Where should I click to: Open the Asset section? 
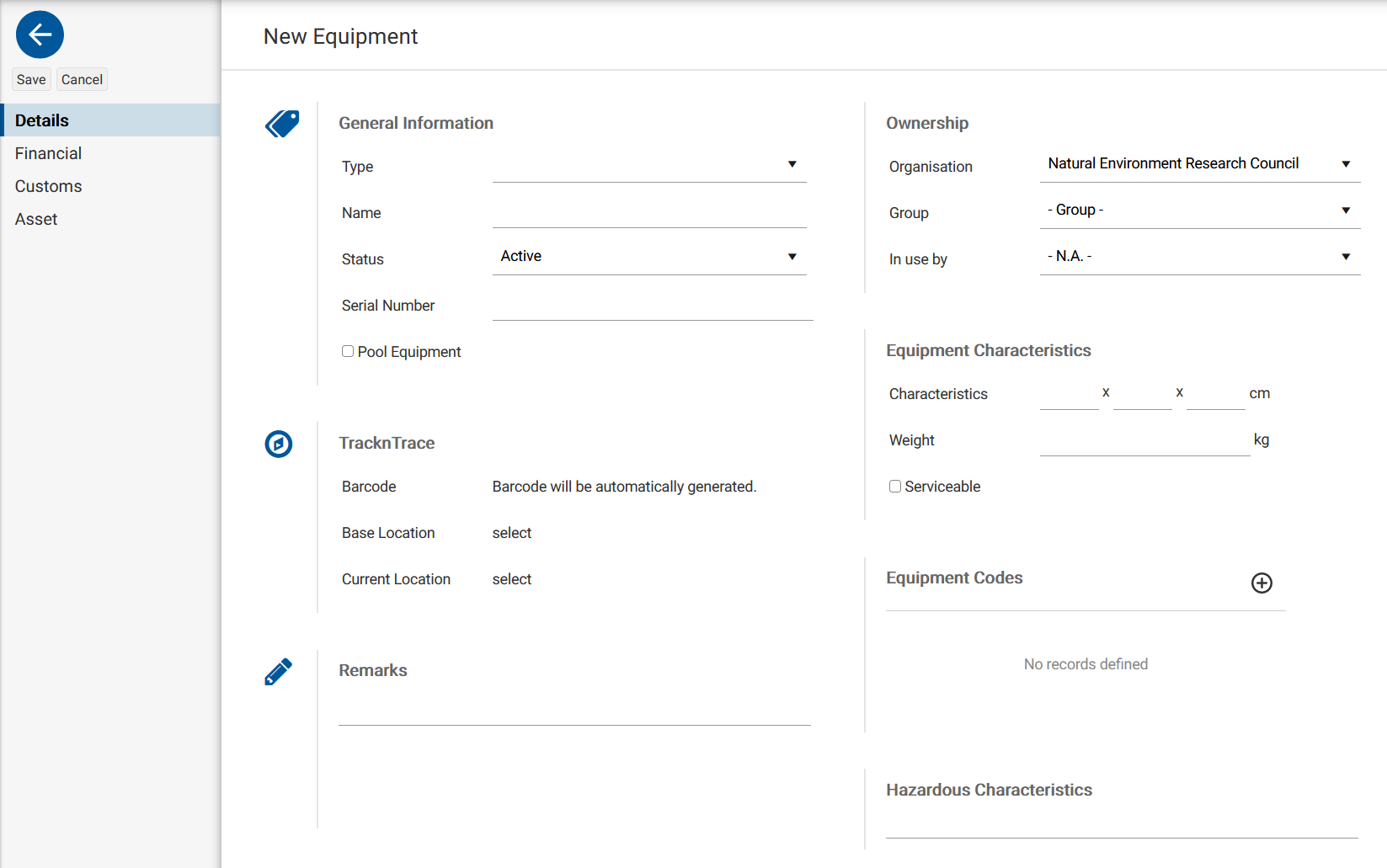tap(36, 219)
